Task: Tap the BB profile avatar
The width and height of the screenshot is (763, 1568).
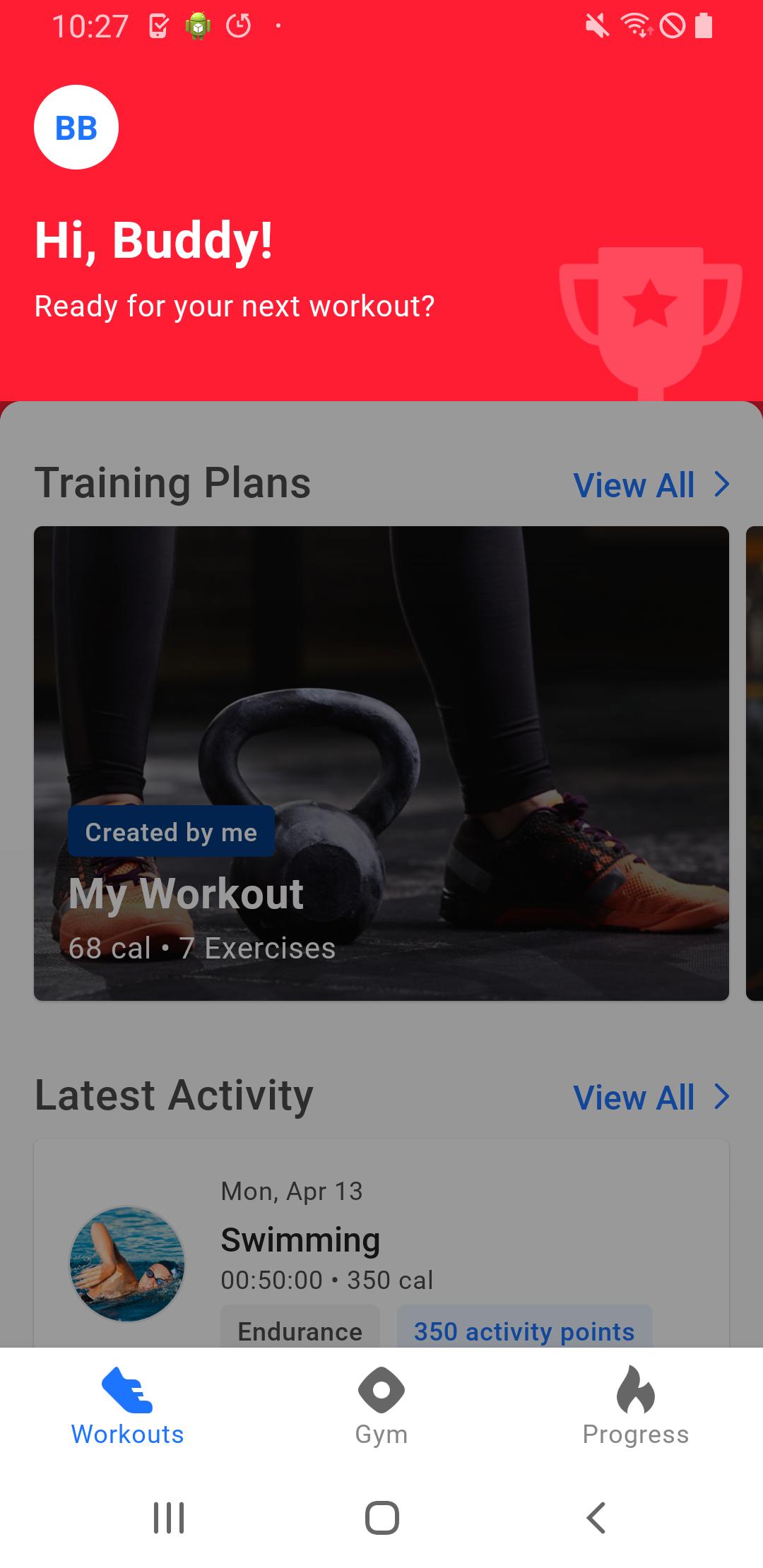Action: click(76, 127)
